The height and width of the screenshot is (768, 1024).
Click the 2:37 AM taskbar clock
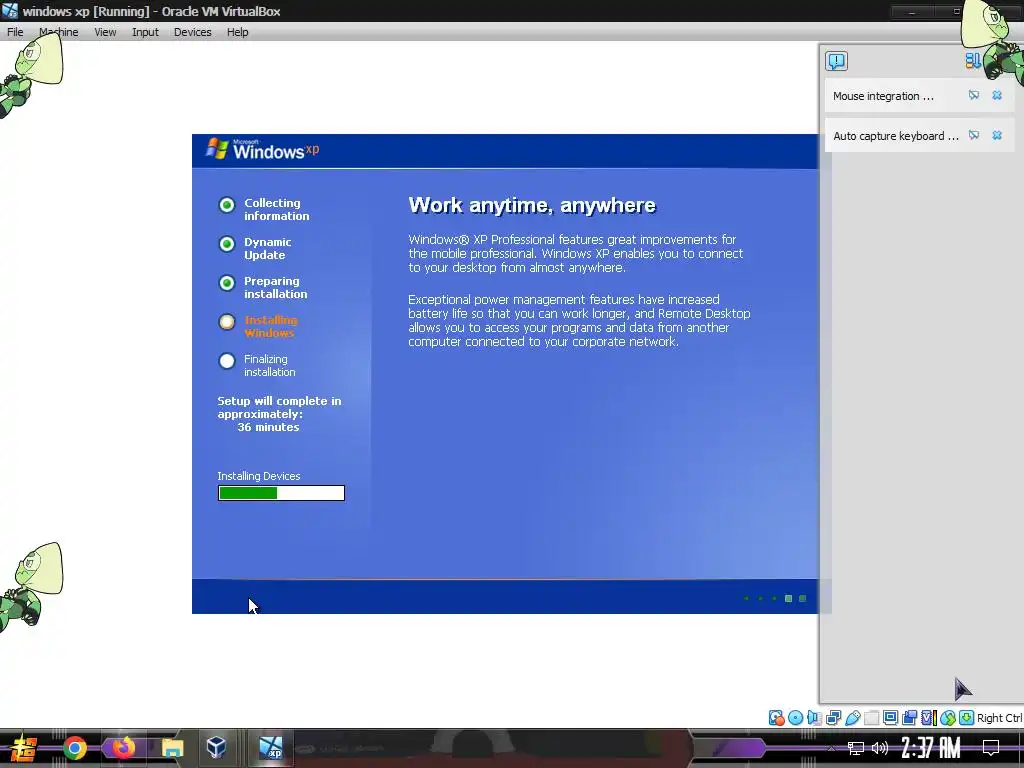click(931, 748)
